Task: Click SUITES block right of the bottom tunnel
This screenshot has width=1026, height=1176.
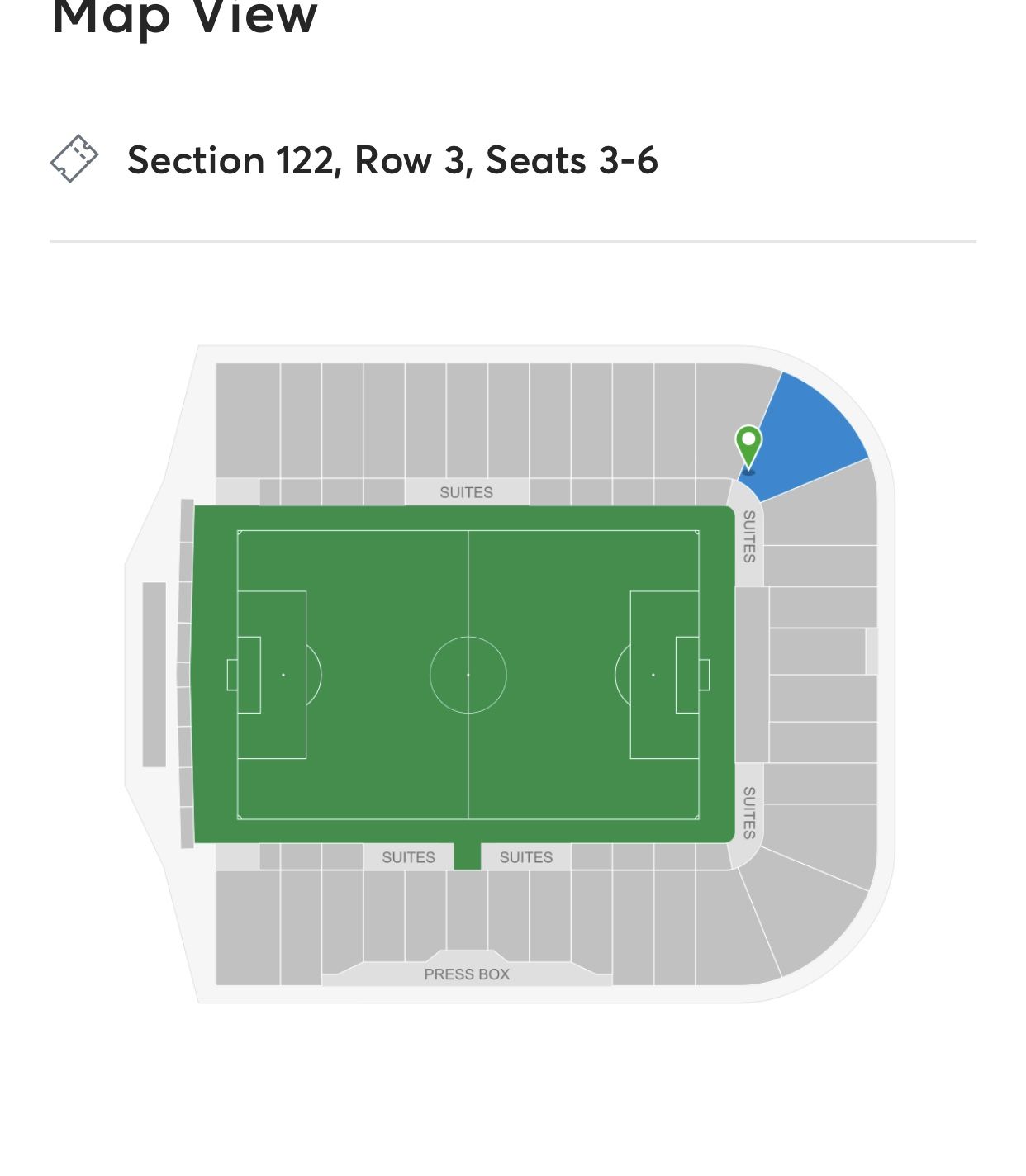Action: point(525,857)
